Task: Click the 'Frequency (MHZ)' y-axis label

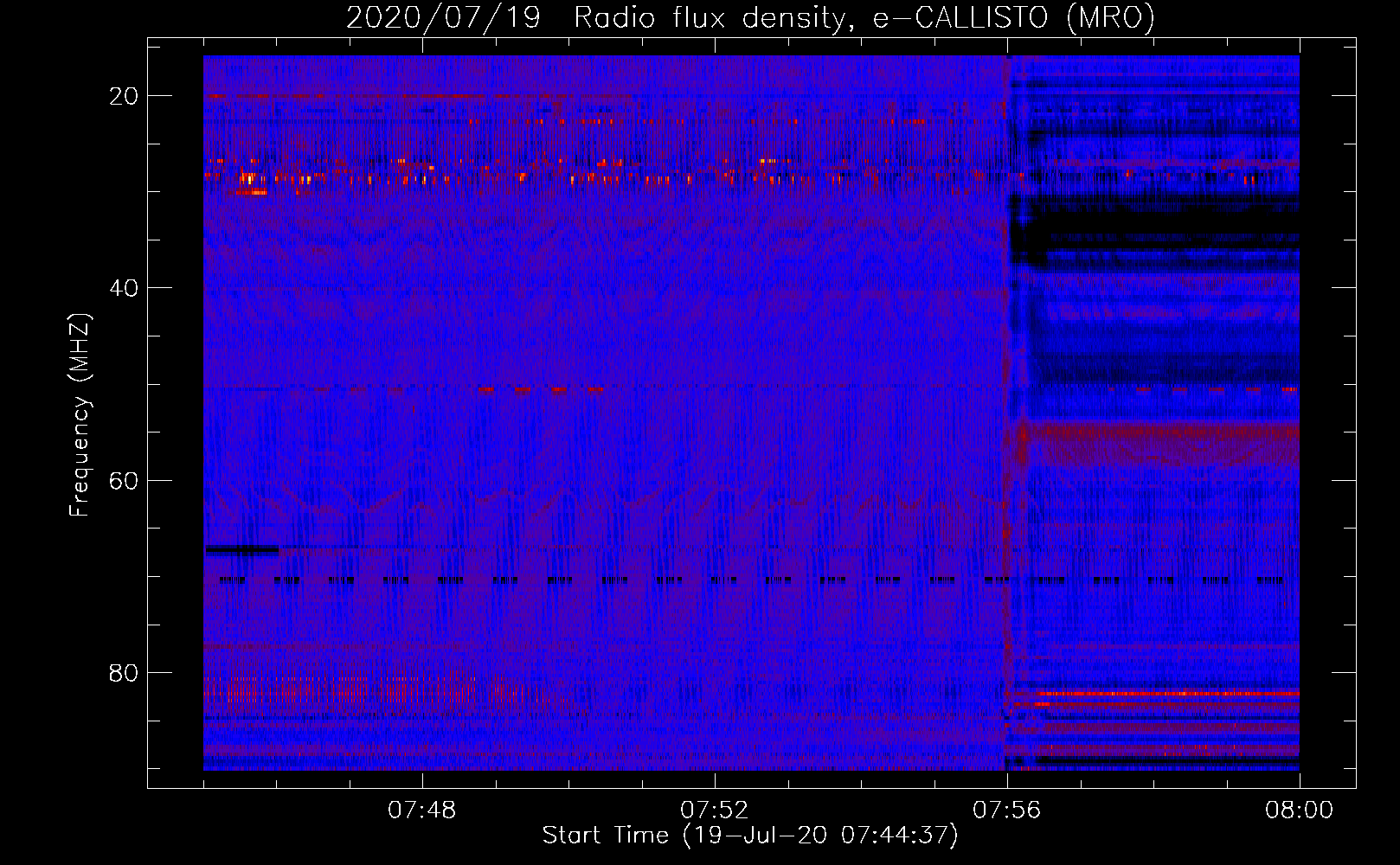Action: pos(80,415)
